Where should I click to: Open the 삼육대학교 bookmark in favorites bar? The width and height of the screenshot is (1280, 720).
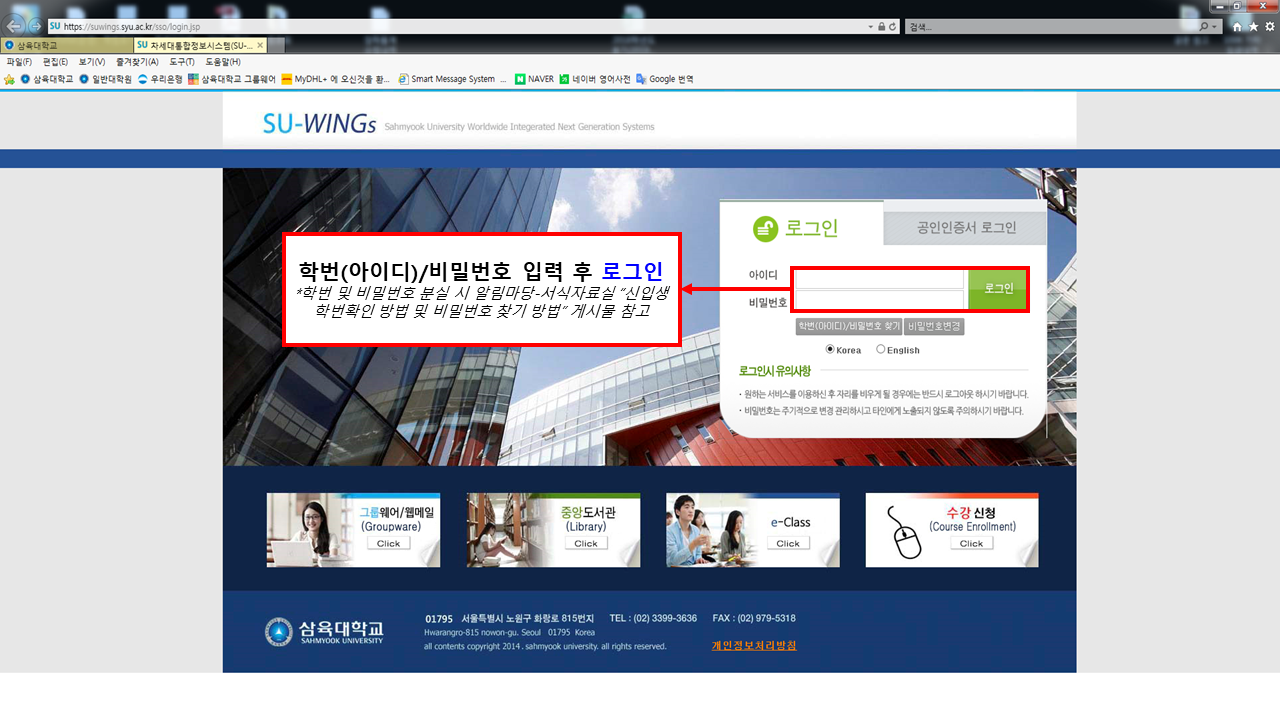click(x=46, y=79)
